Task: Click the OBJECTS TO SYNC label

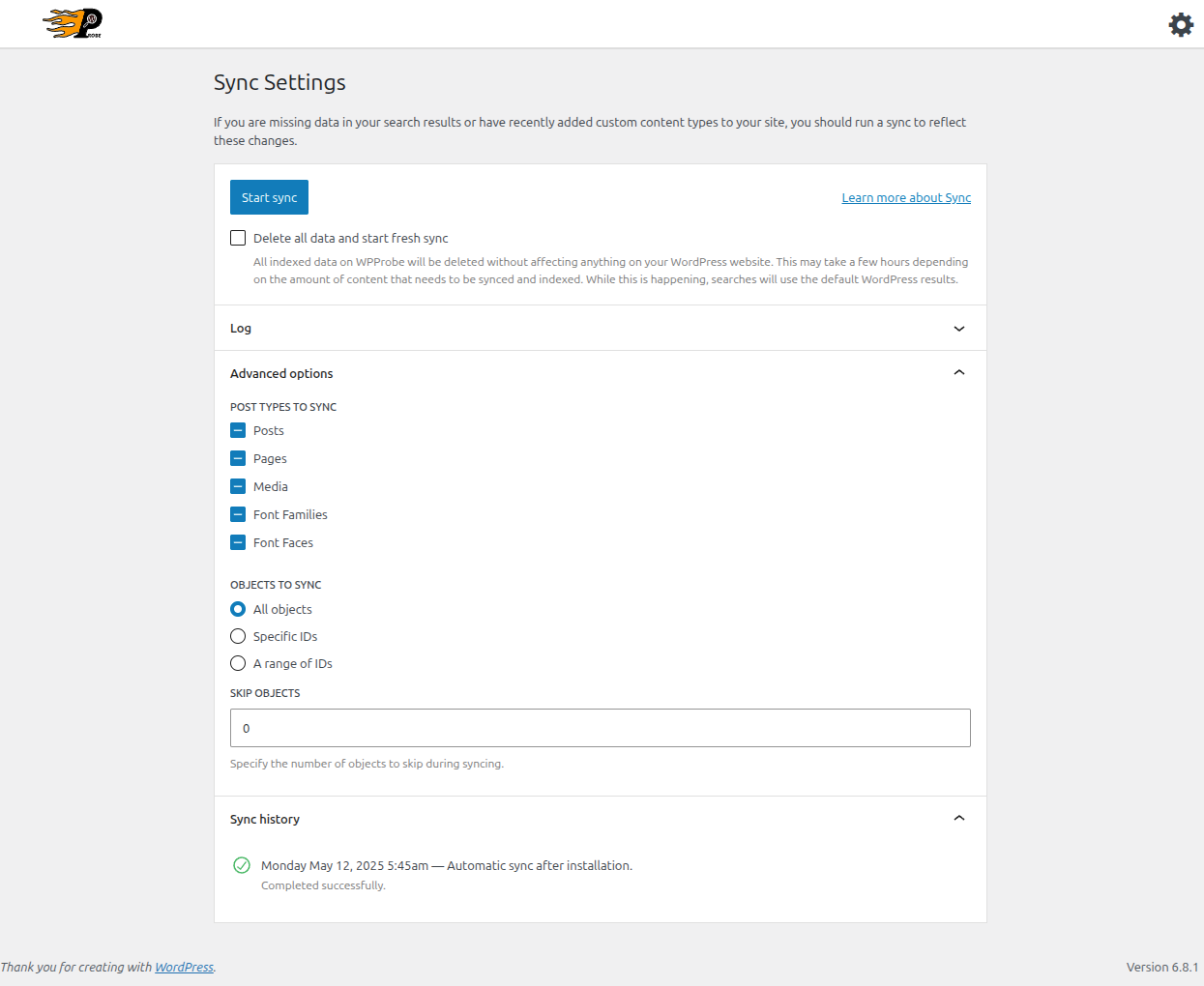Action: tap(276, 585)
